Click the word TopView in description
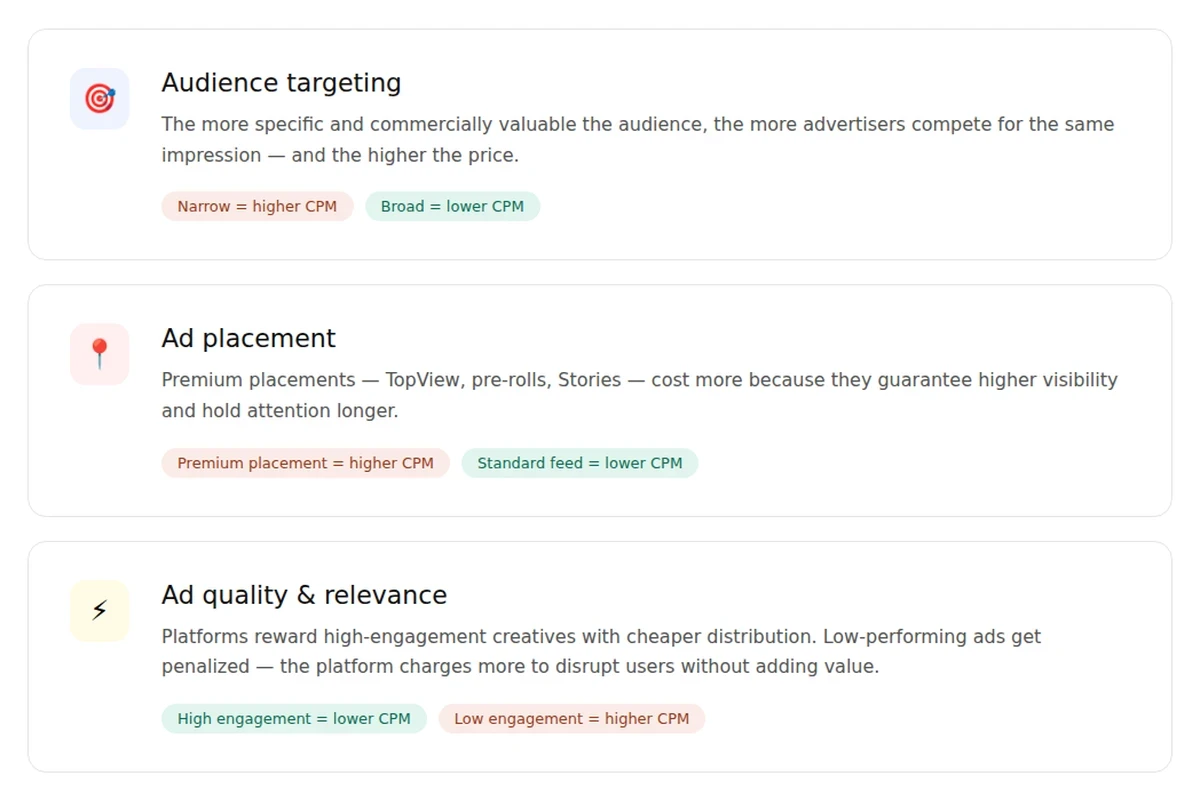This screenshot has width=1200, height=800. (425, 380)
